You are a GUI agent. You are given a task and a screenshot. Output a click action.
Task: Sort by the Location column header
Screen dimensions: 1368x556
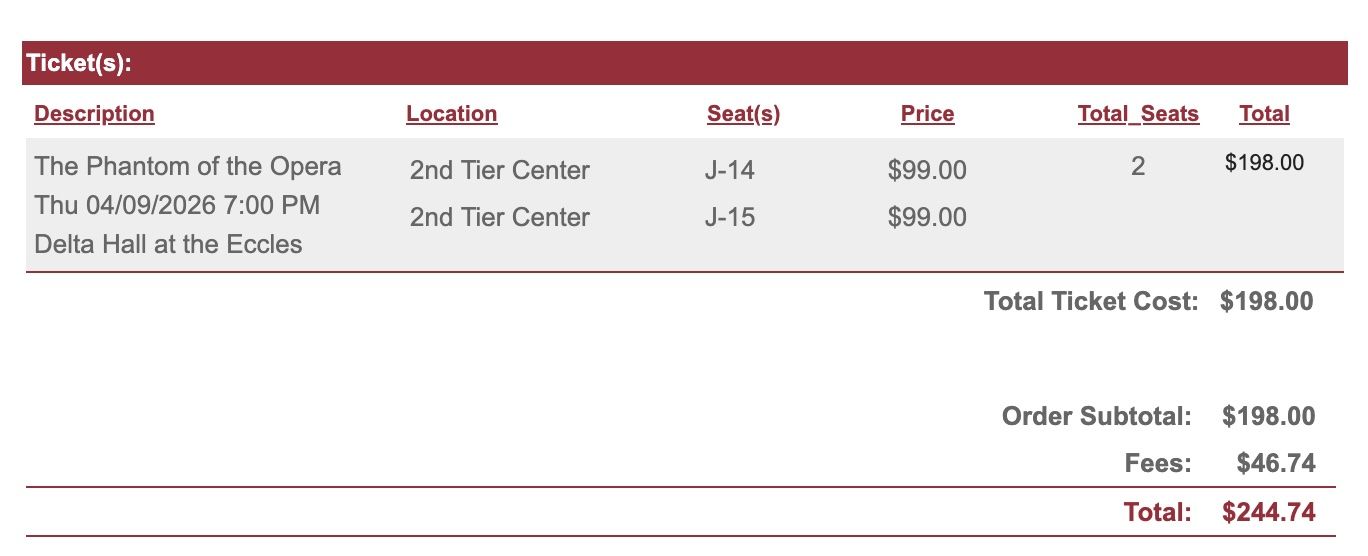(x=451, y=114)
